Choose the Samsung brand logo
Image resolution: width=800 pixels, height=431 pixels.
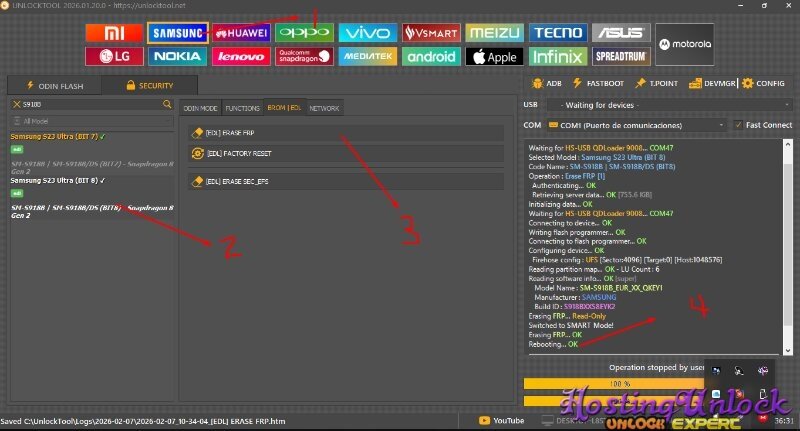point(178,33)
